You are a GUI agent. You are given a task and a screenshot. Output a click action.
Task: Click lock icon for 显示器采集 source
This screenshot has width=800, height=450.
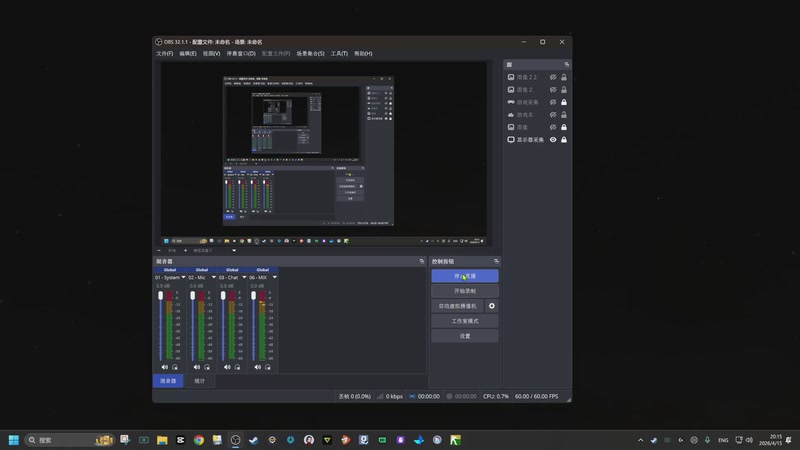pyautogui.click(x=564, y=140)
